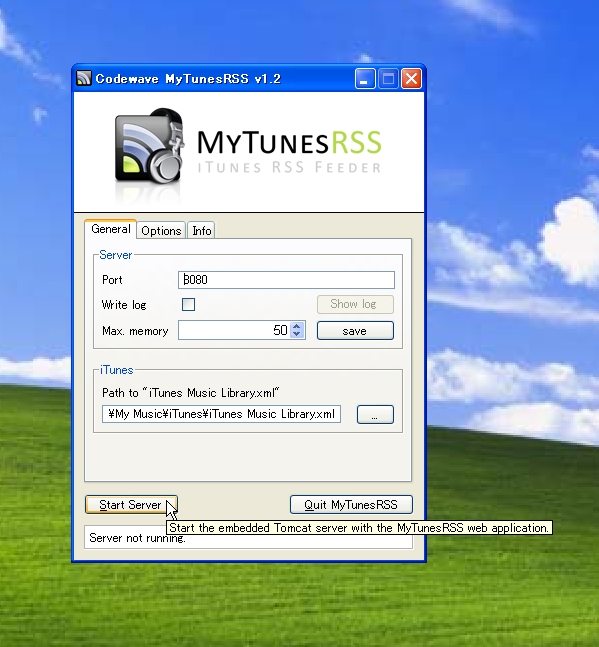The height and width of the screenshot is (647, 599).
Task: Click the Start Server button
Action: click(x=131, y=505)
